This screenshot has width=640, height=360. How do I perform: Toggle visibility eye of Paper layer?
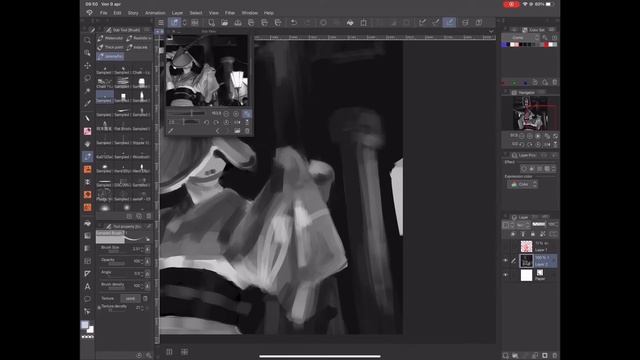pos(506,275)
